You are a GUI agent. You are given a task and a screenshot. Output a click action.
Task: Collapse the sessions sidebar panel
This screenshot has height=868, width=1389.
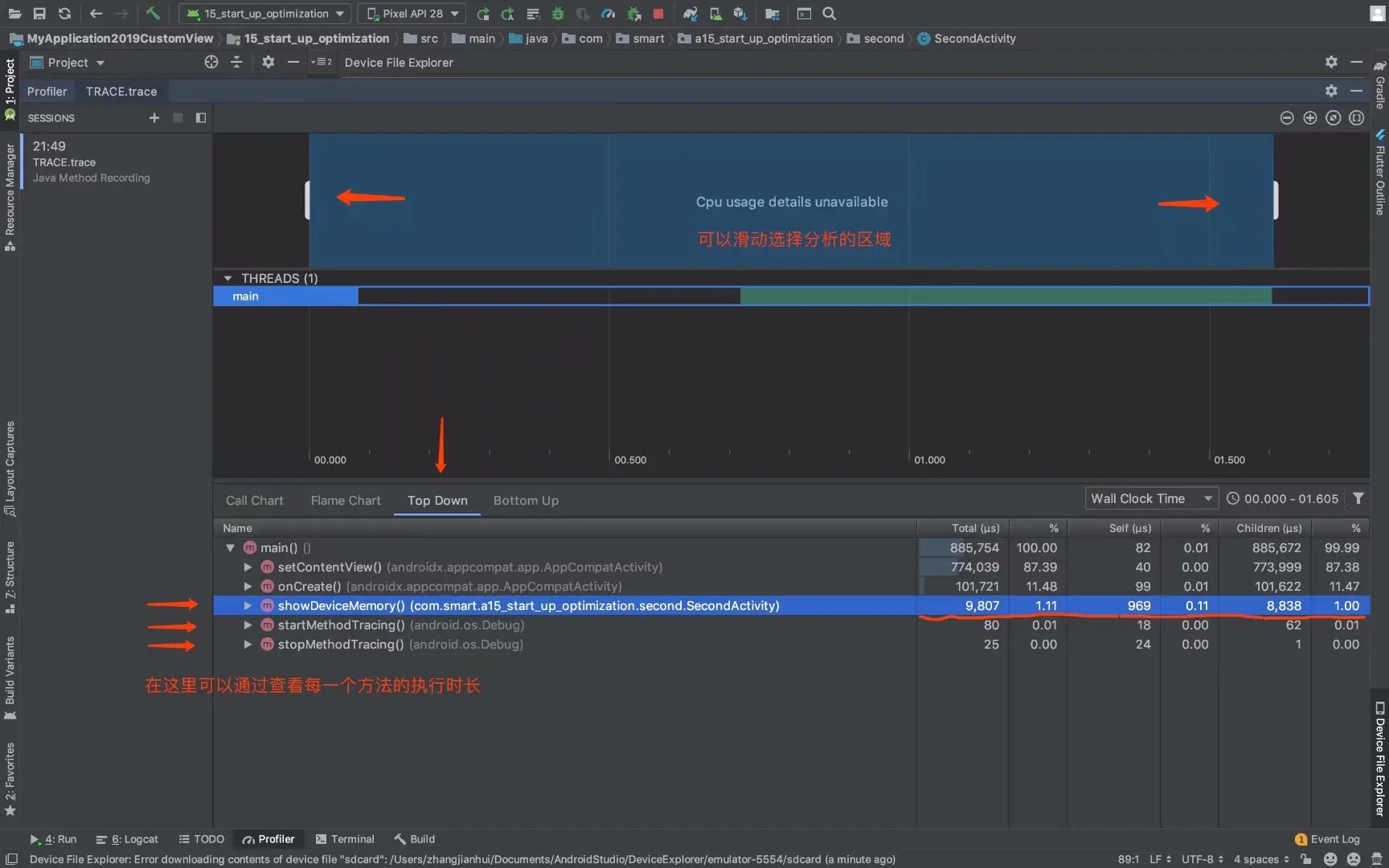coord(201,117)
